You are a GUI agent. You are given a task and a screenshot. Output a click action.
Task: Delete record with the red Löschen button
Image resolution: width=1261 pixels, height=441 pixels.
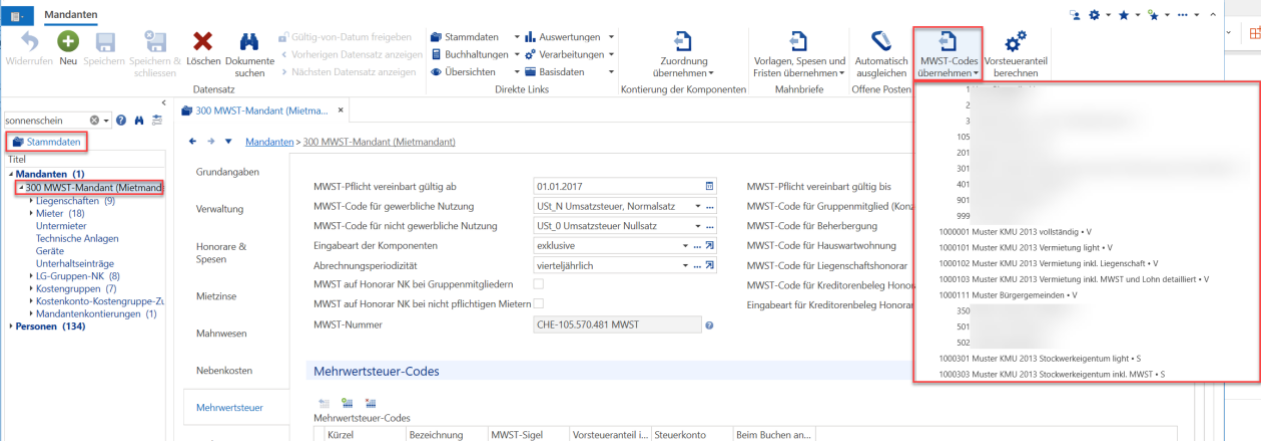point(203,47)
